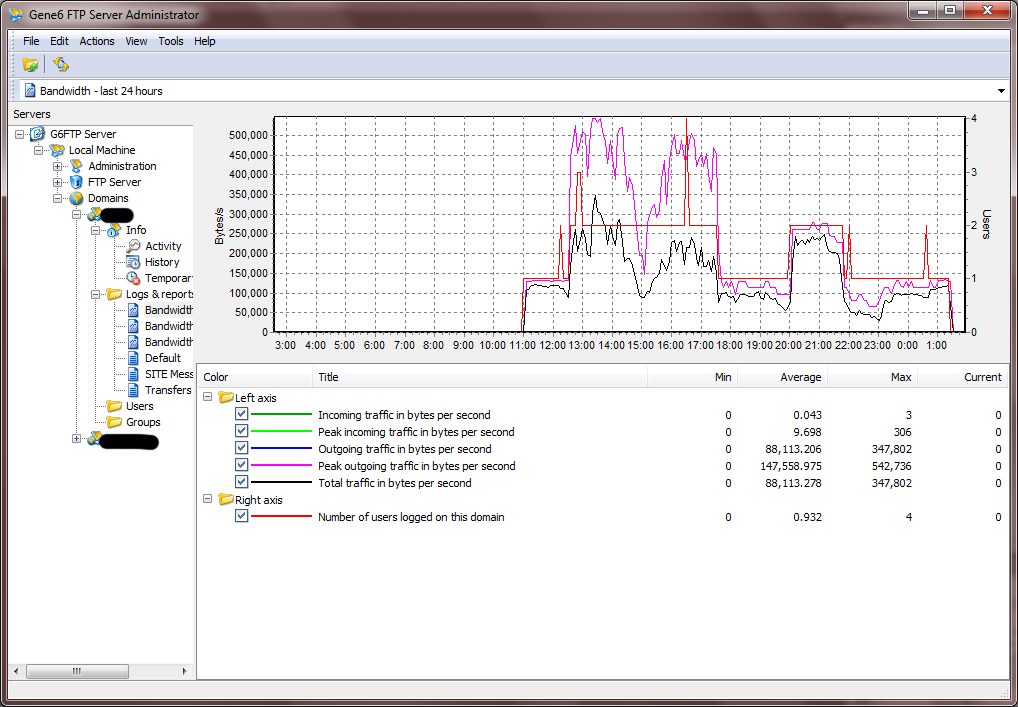Click the red Number of users color line
The height and width of the screenshot is (707, 1018).
[281, 517]
